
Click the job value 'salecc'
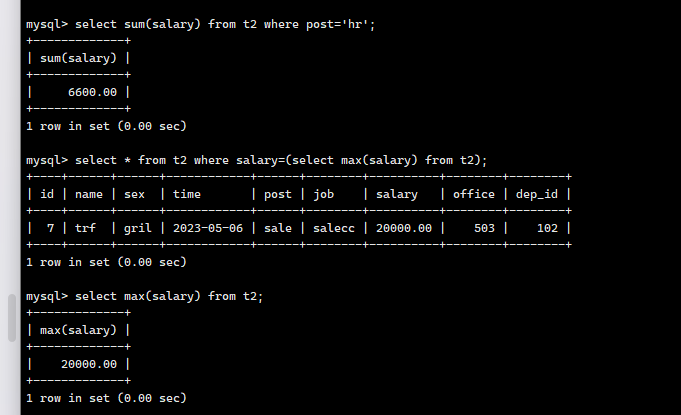pyautogui.click(x=334, y=228)
